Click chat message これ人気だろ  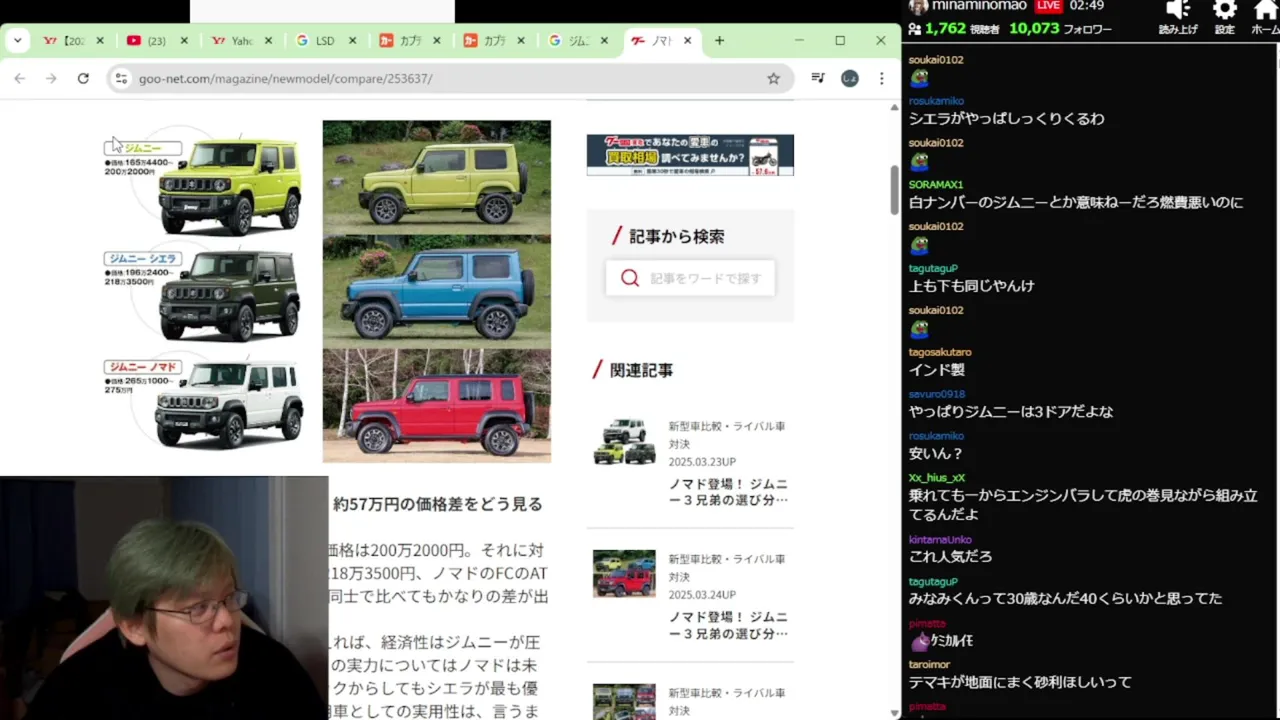tap(950, 557)
